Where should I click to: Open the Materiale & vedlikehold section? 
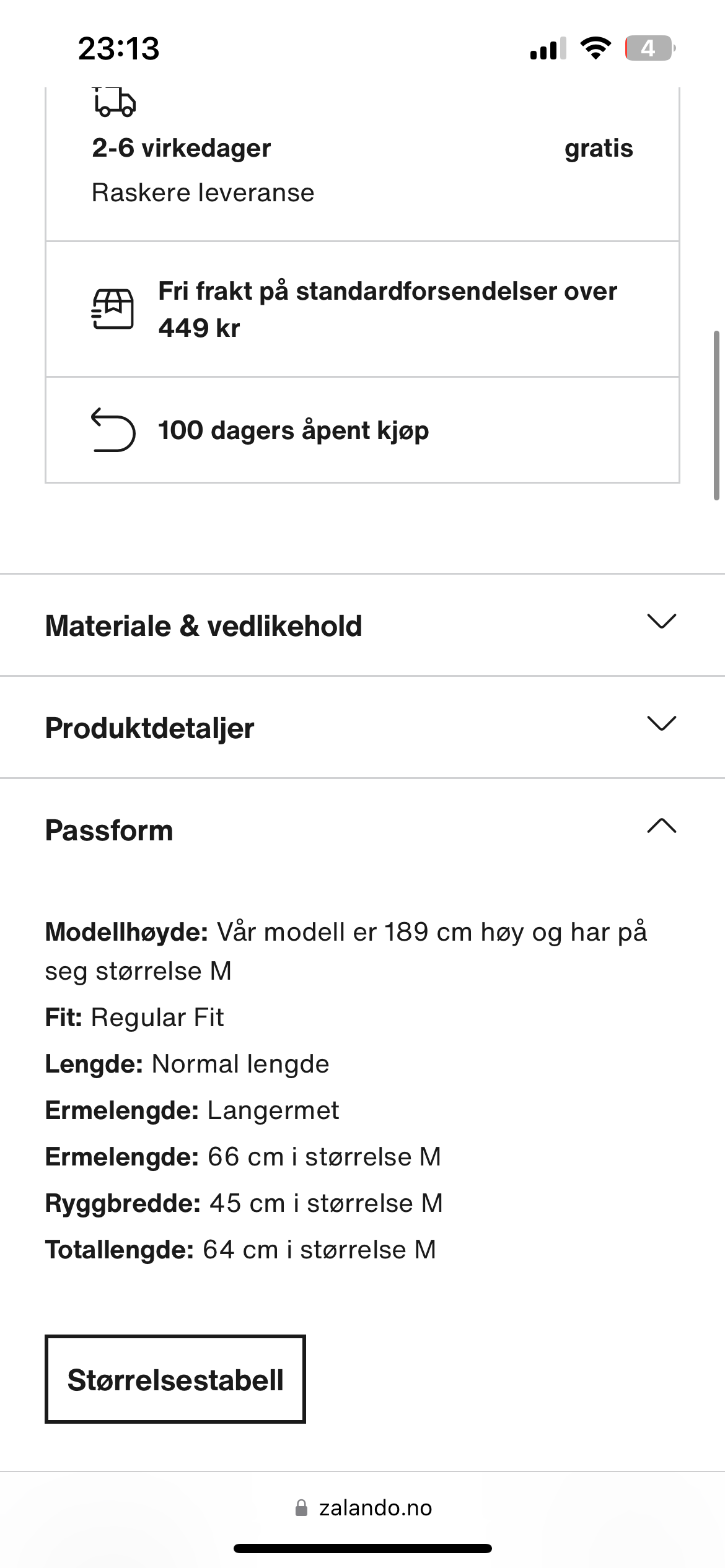click(x=204, y=625)
